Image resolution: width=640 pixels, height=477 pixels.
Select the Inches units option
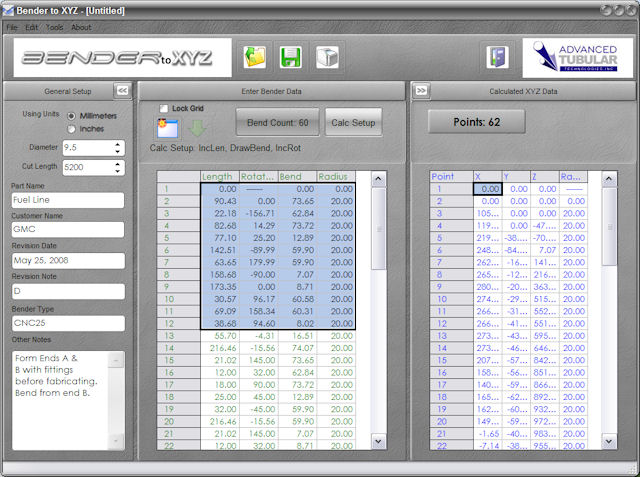pos(71,128)
